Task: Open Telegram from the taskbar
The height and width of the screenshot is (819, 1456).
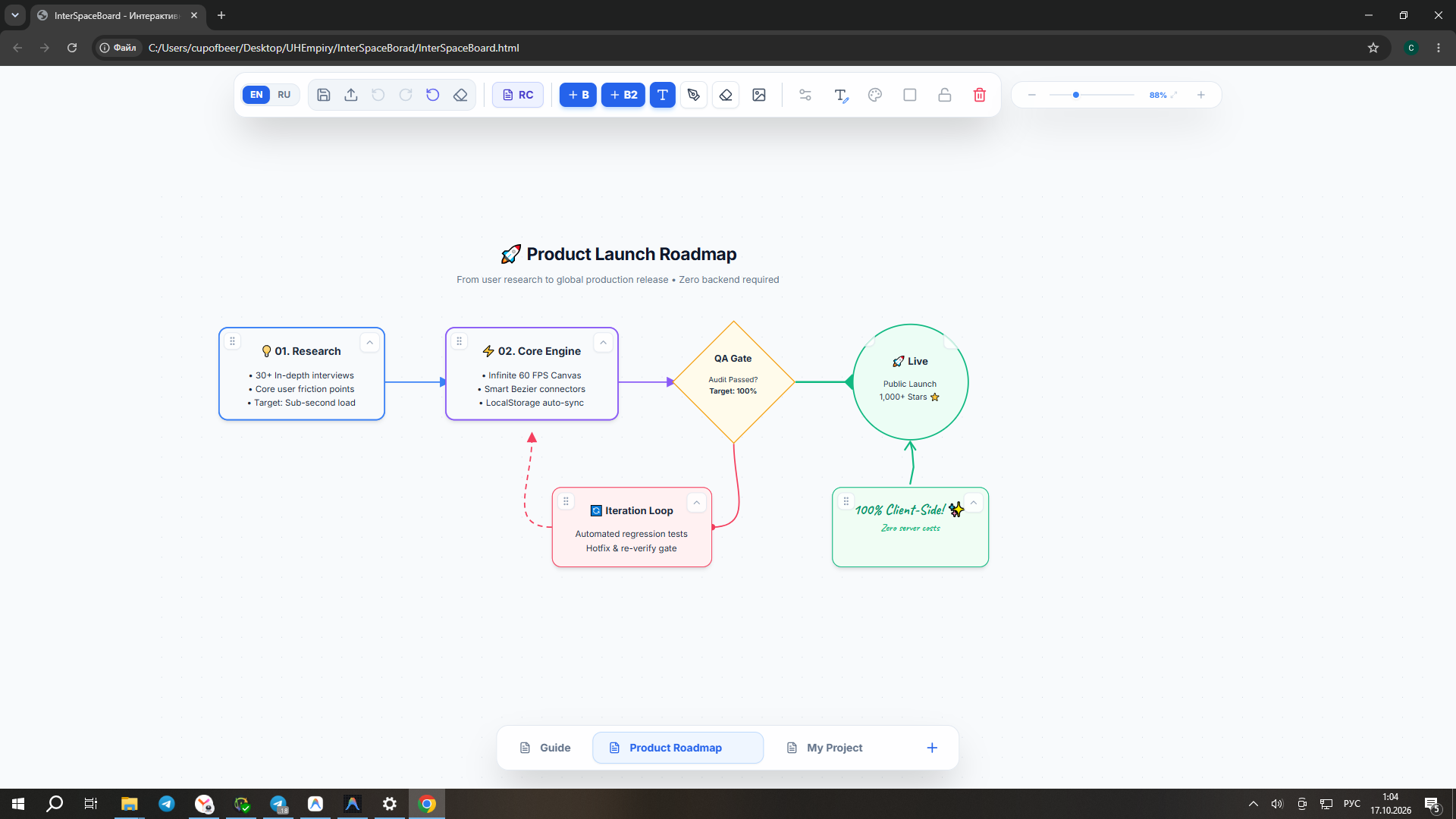Action: [167, 804]
